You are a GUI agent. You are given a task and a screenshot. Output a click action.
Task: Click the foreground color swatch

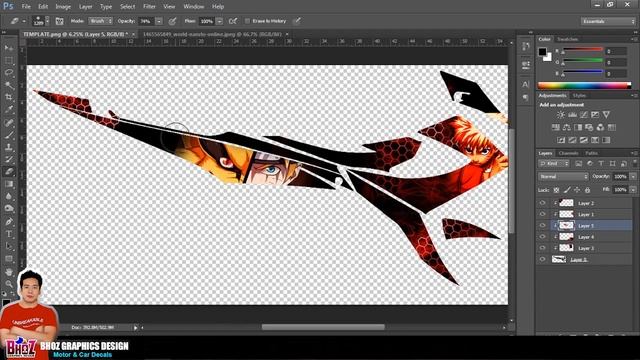(x=542, y=51)
